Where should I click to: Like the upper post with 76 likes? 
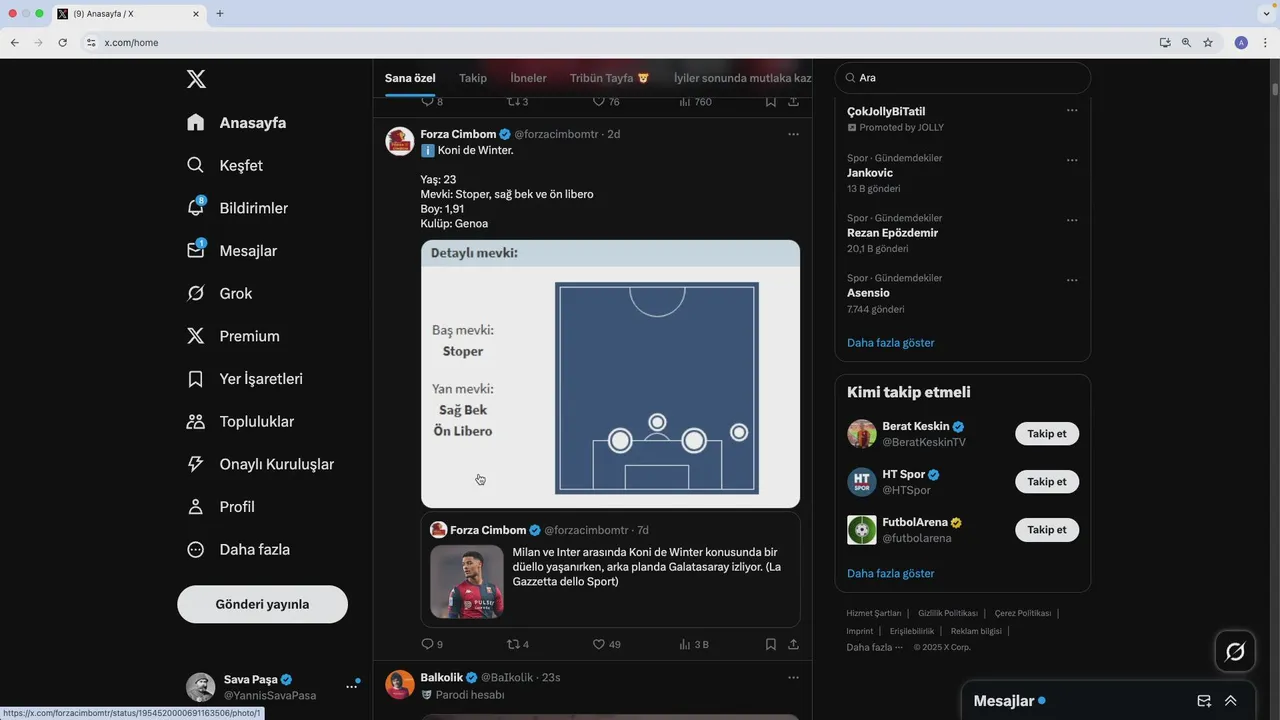pyautogui.click(x=606, y=101)
